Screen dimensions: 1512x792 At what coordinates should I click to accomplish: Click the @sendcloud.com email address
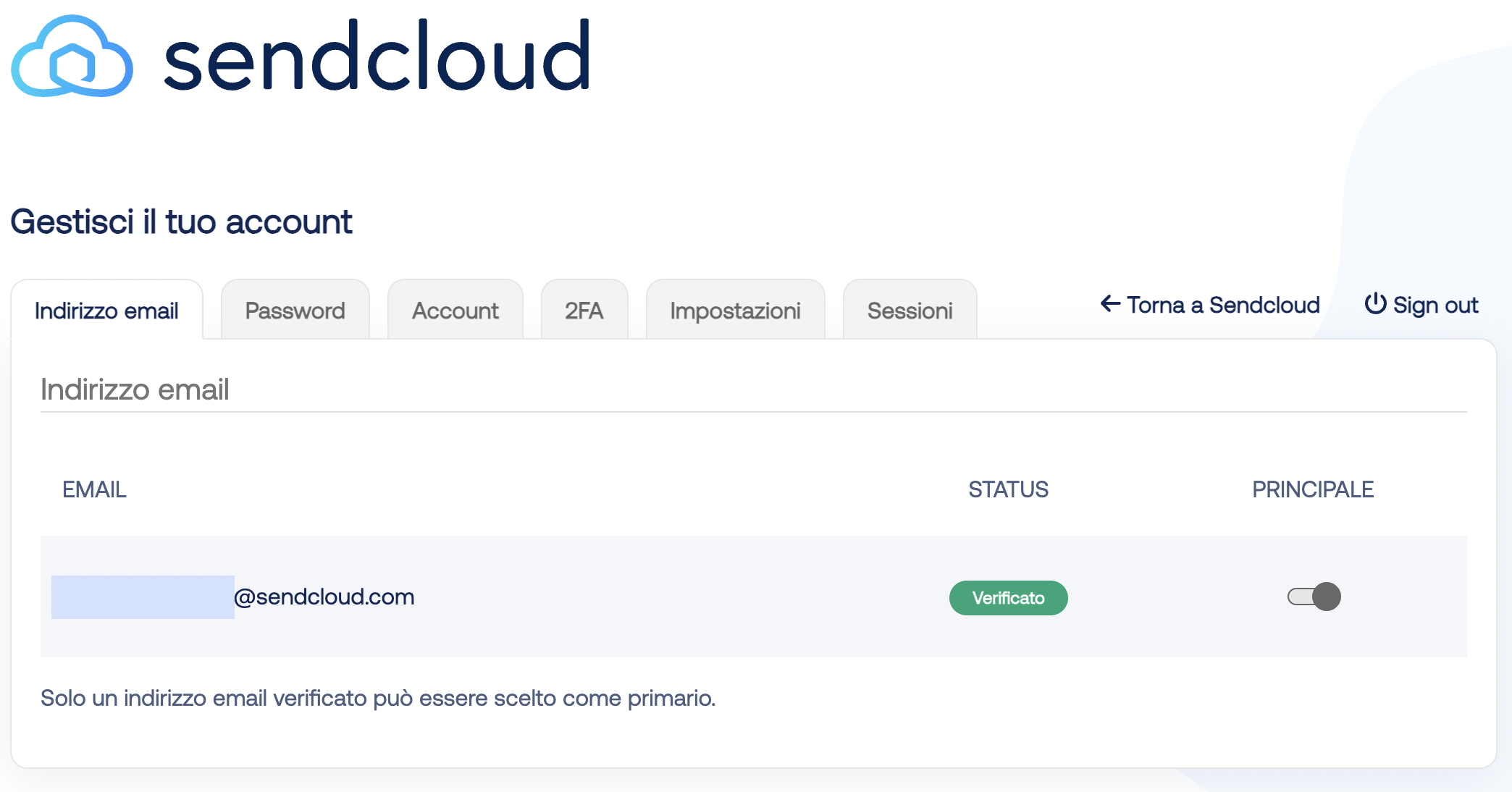coord(324,597)
